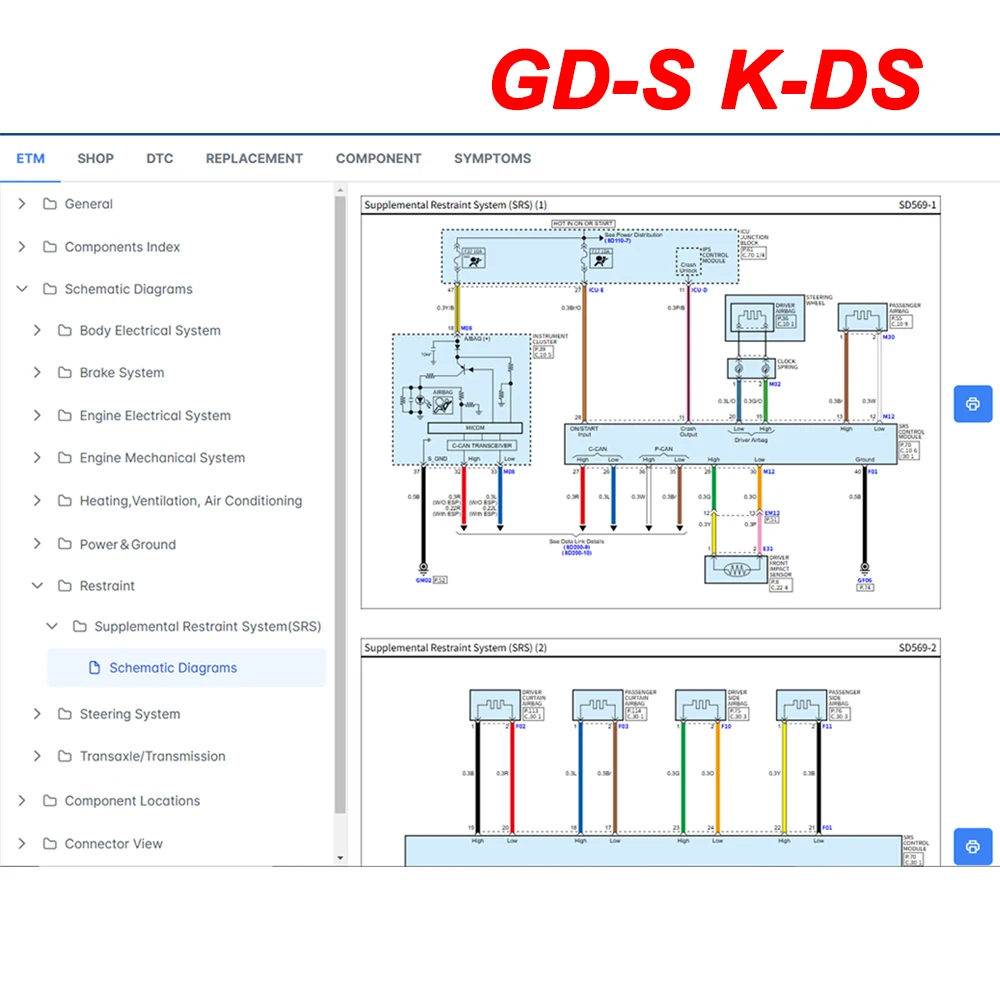The height and width of the screenshot is (1000, 1000).
Task: Open the DTC tab
Action: [159, 158]
